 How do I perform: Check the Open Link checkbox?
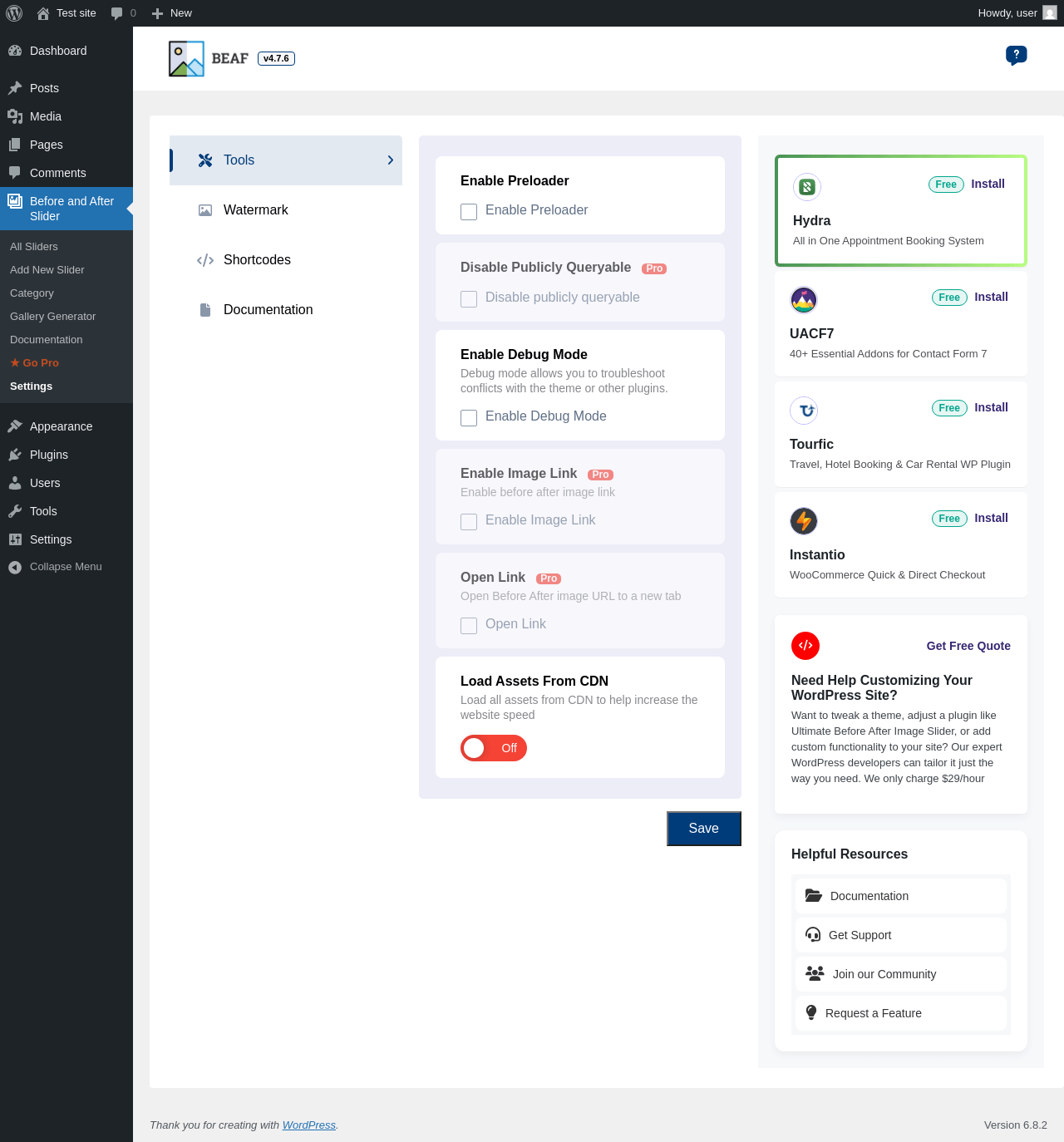[x=469, y=626]
